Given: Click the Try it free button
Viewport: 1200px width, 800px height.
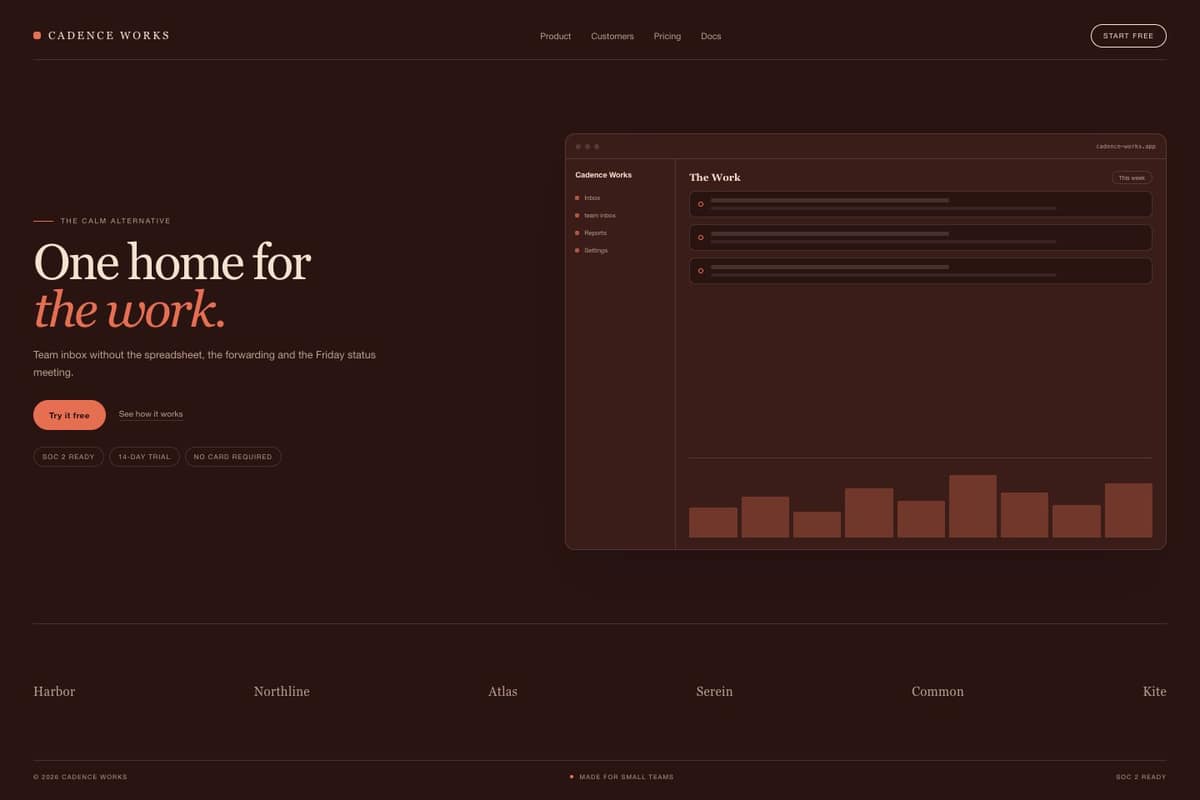Looking at the screenshot, I should point(69,415).
